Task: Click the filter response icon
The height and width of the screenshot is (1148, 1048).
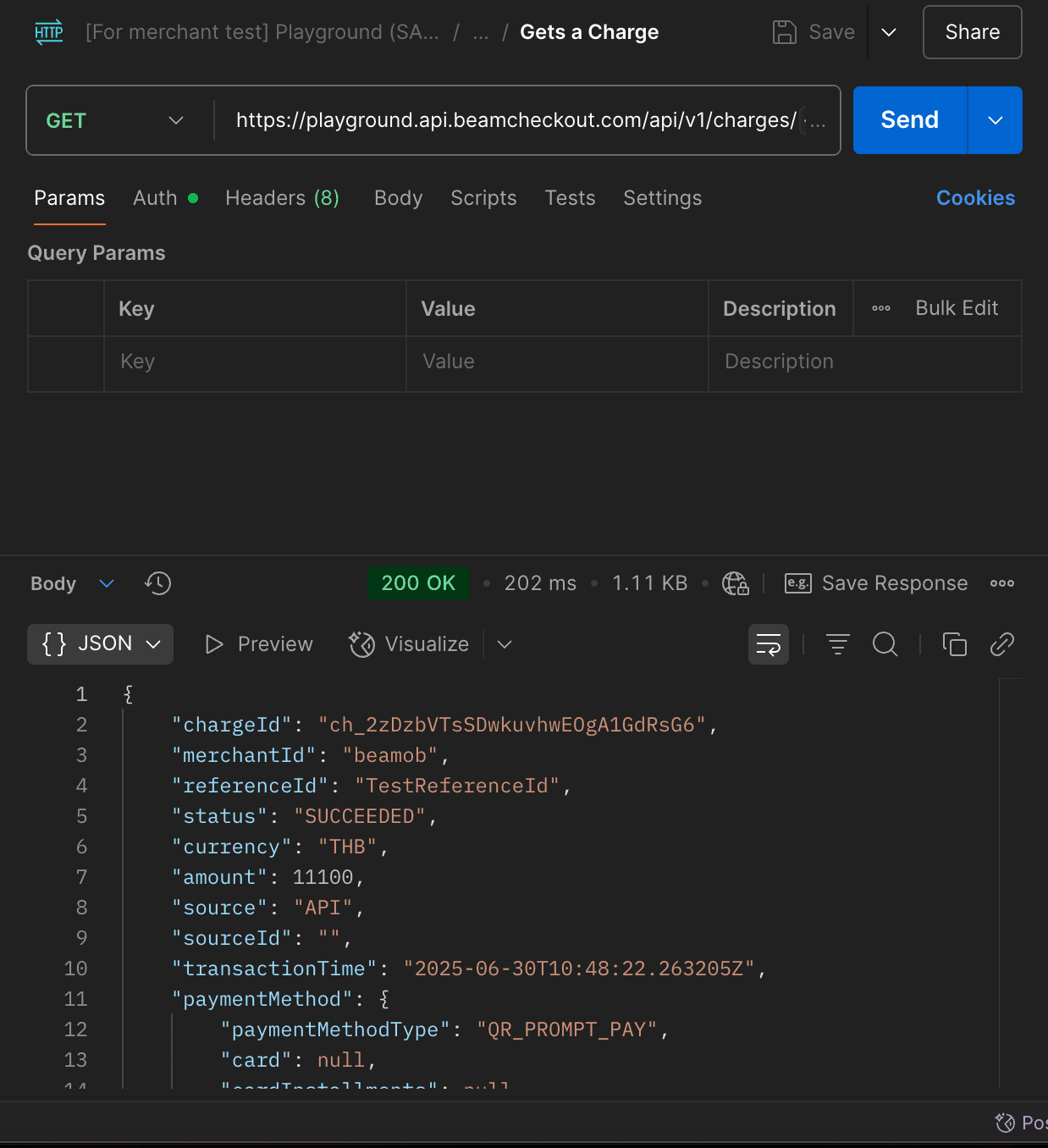Action: coord(837,644)
